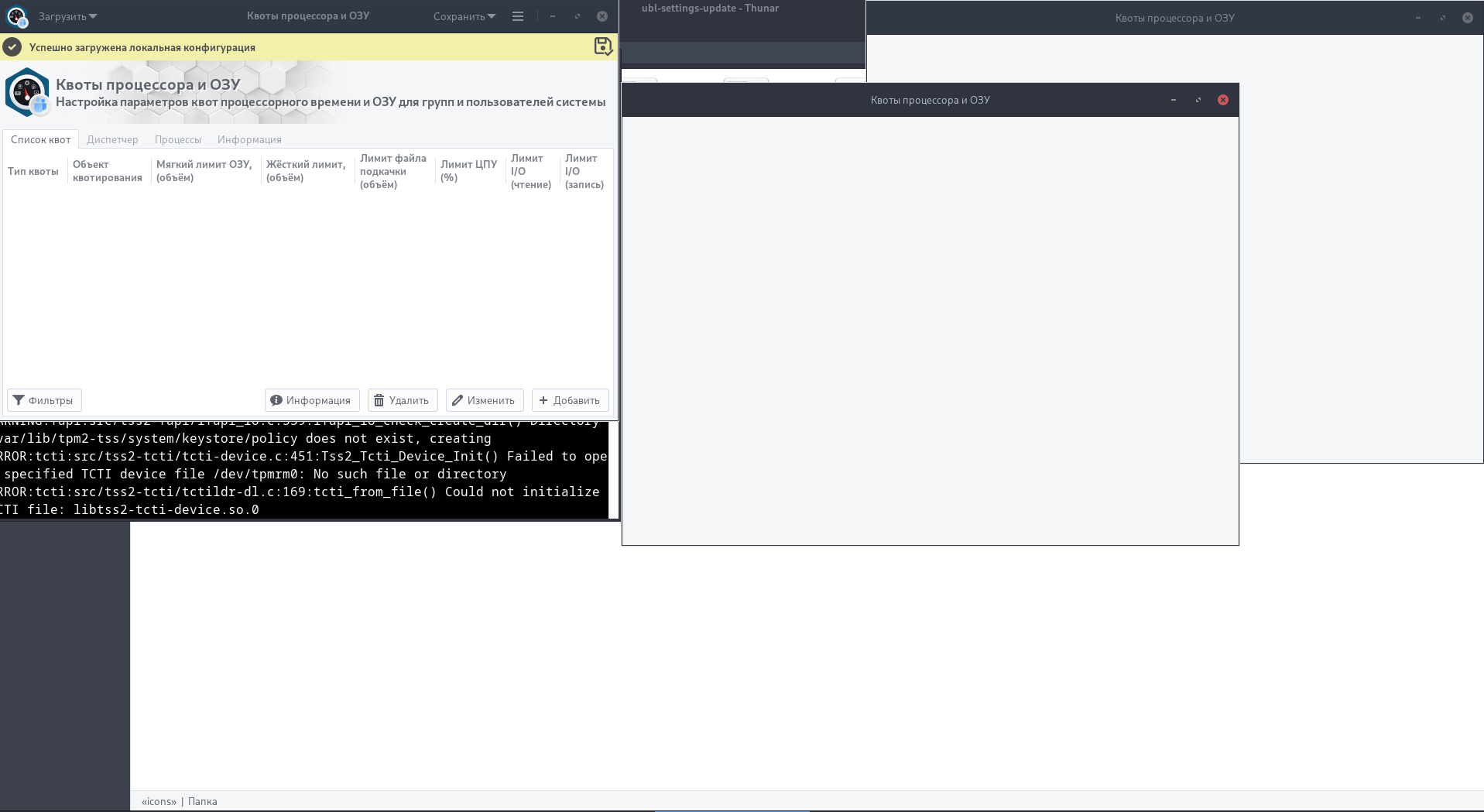Click the Лимит ЦПУ (%) column header
Screen dimensions: 1484x812
(468, 171)
